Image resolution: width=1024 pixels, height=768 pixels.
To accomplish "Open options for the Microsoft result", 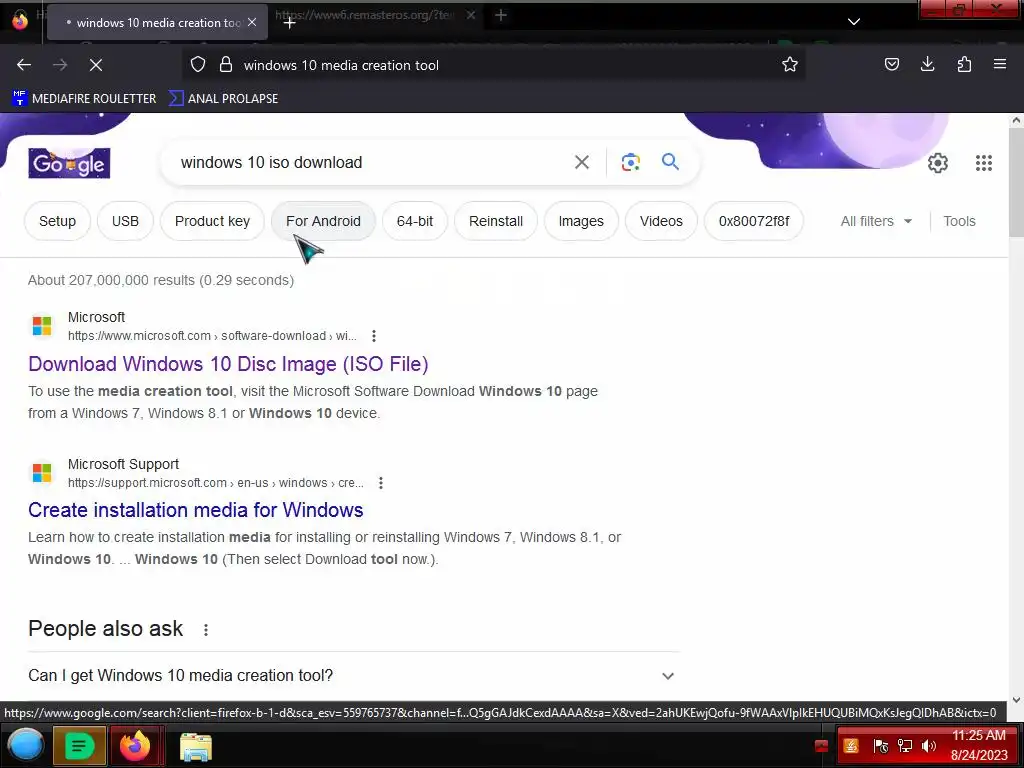I will pos(374,336).
